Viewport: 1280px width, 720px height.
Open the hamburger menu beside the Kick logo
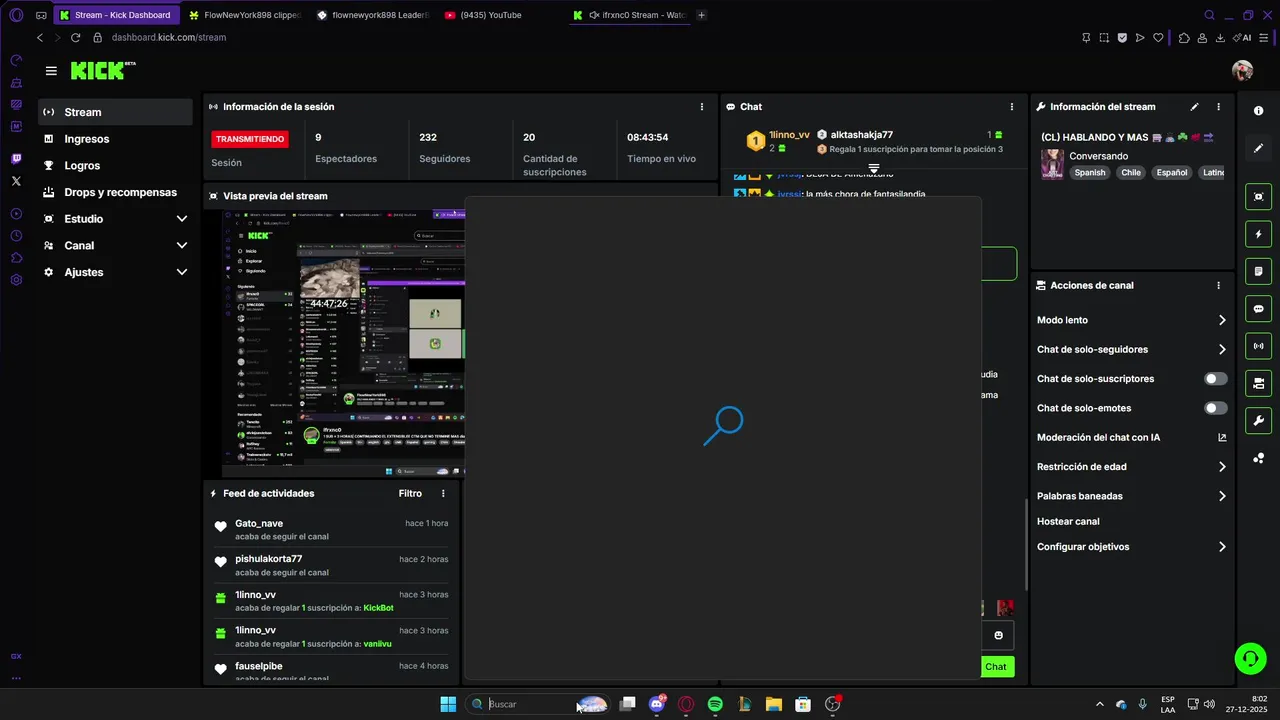point(51,71)
